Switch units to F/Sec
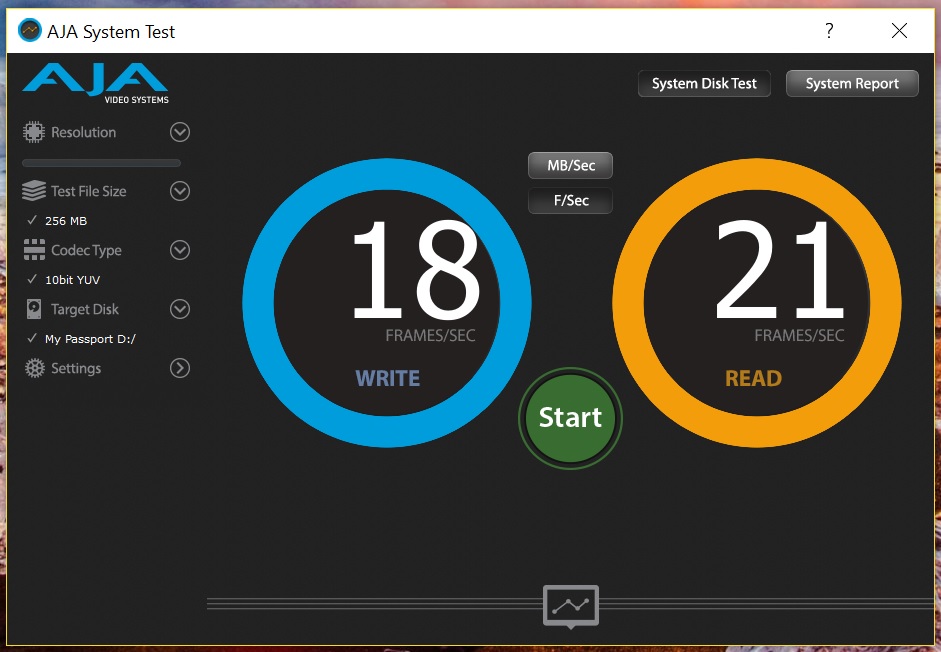941x652 pixels. coord(570,201)
